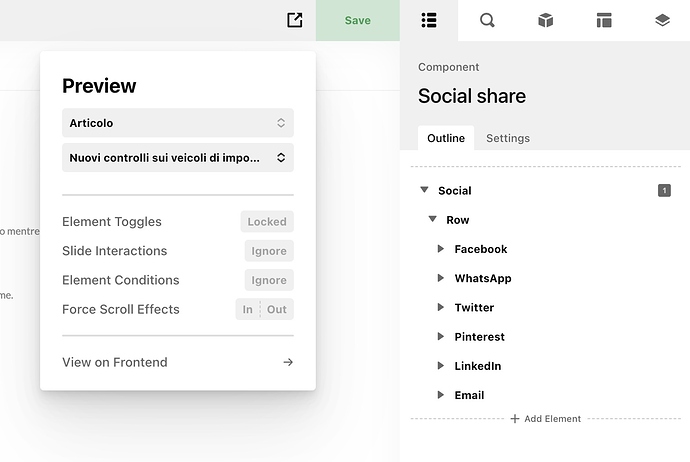
Task: Click the Save button
Action: click(x=358, y=20)
